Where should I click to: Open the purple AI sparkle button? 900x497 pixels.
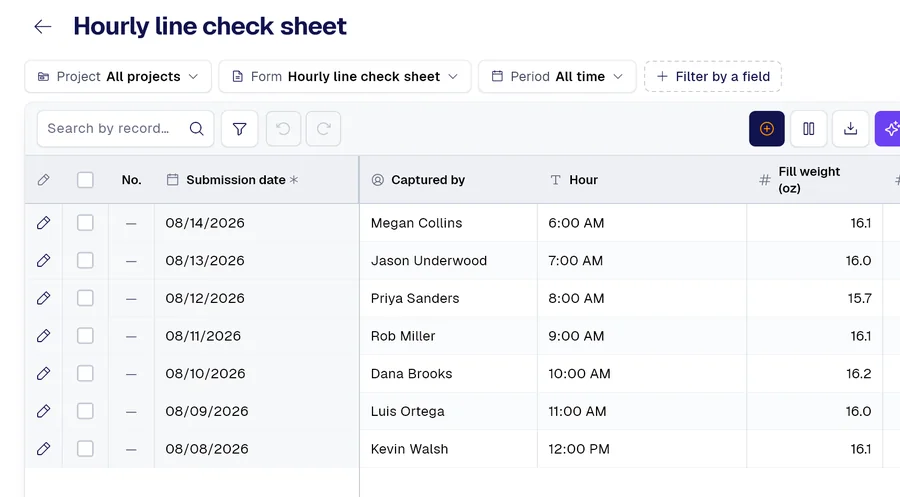pos(888,129)
